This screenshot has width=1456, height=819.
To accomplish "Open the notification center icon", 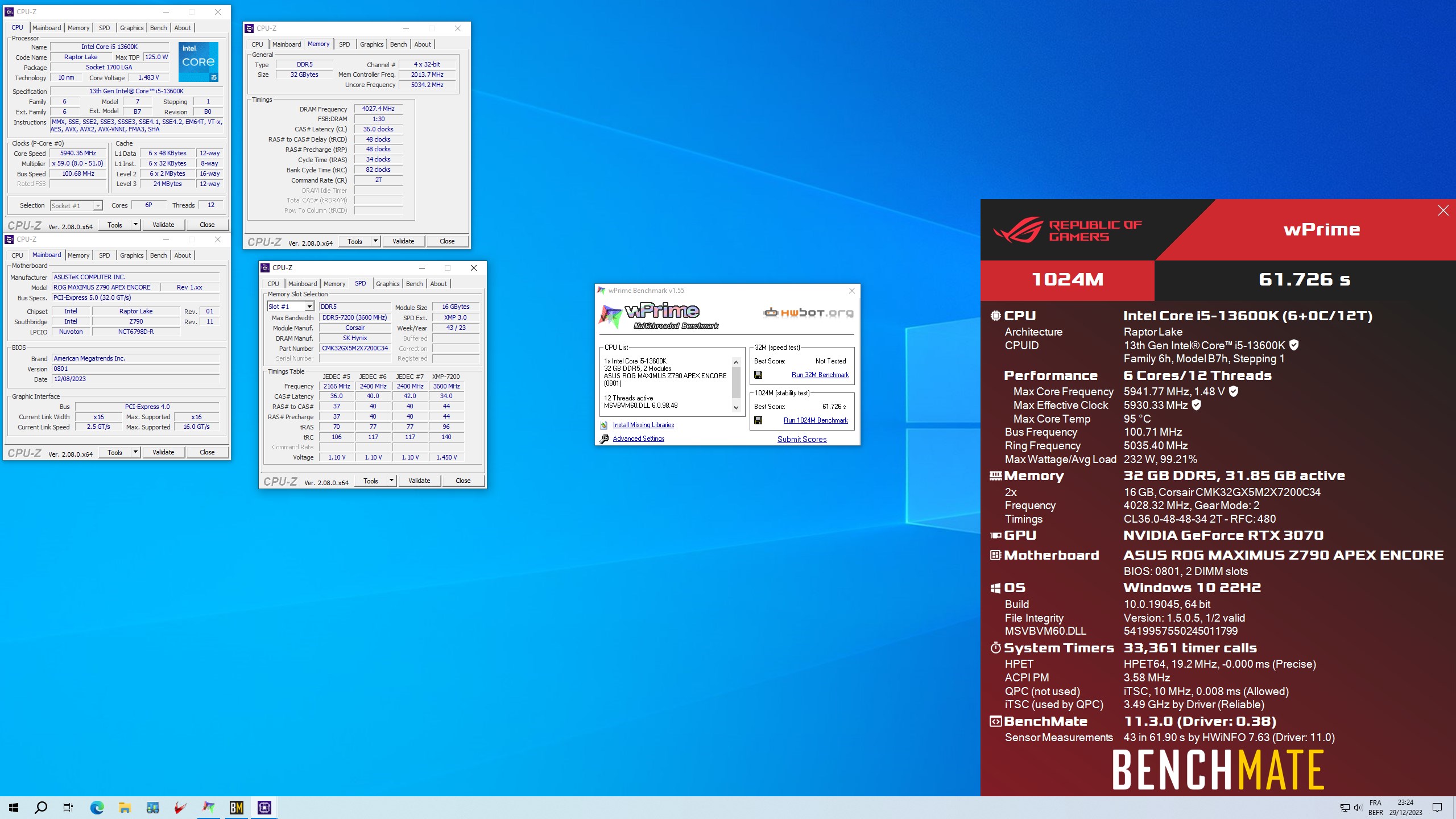I will tap(1437, 808).
